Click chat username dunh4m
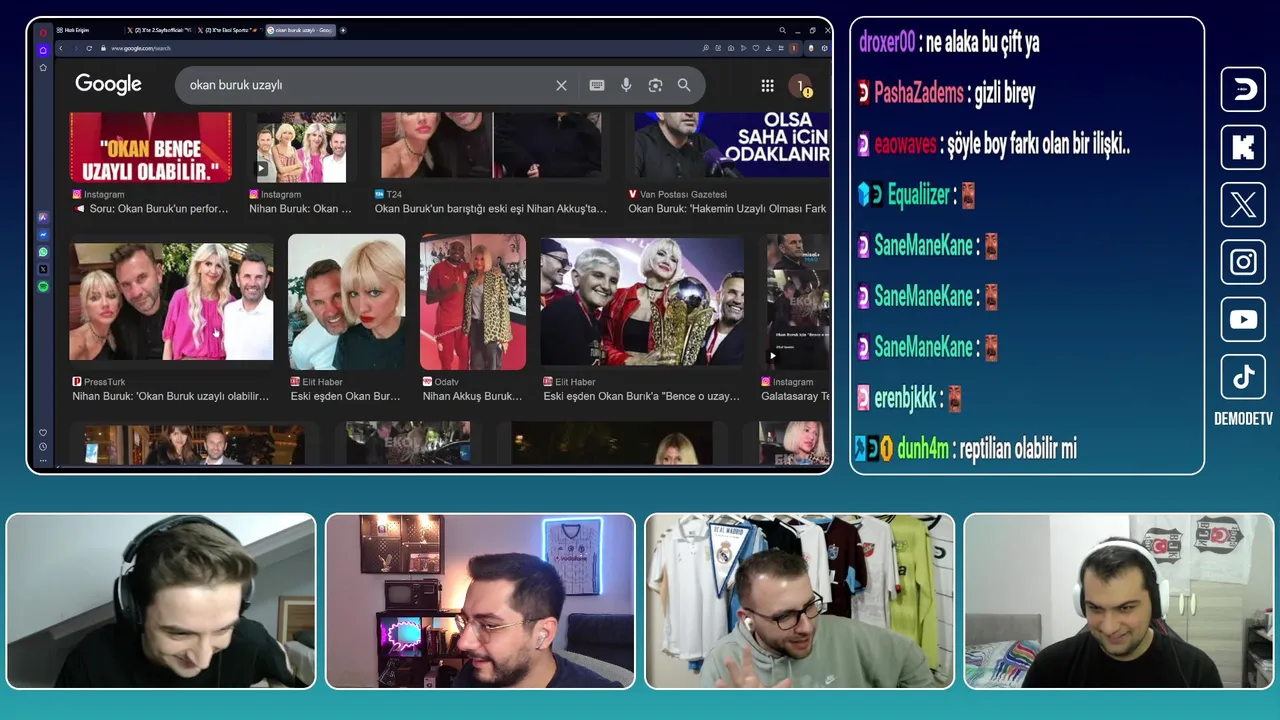The image size is (1280, 720). pyautogui.click(x=923, y=450)
